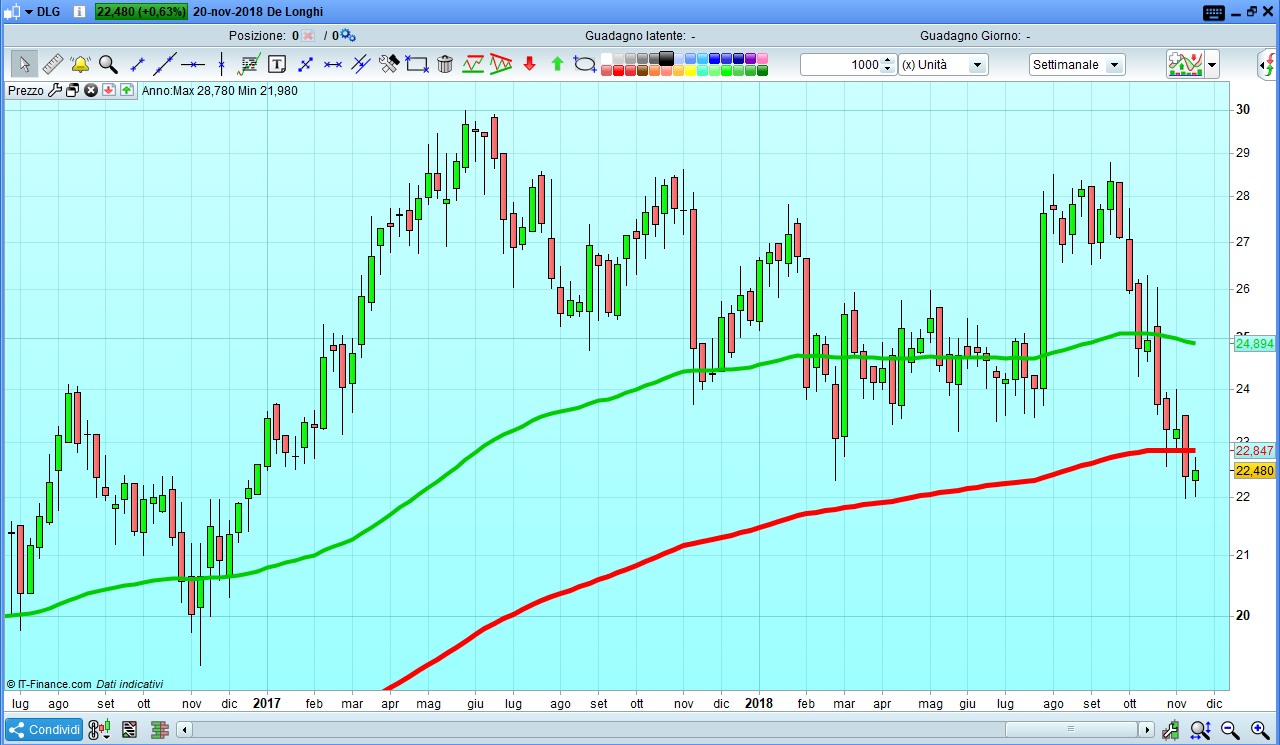1280x745 pixels.
Task: Open the on-screen keyboard icon
Action: (1214, 12)
